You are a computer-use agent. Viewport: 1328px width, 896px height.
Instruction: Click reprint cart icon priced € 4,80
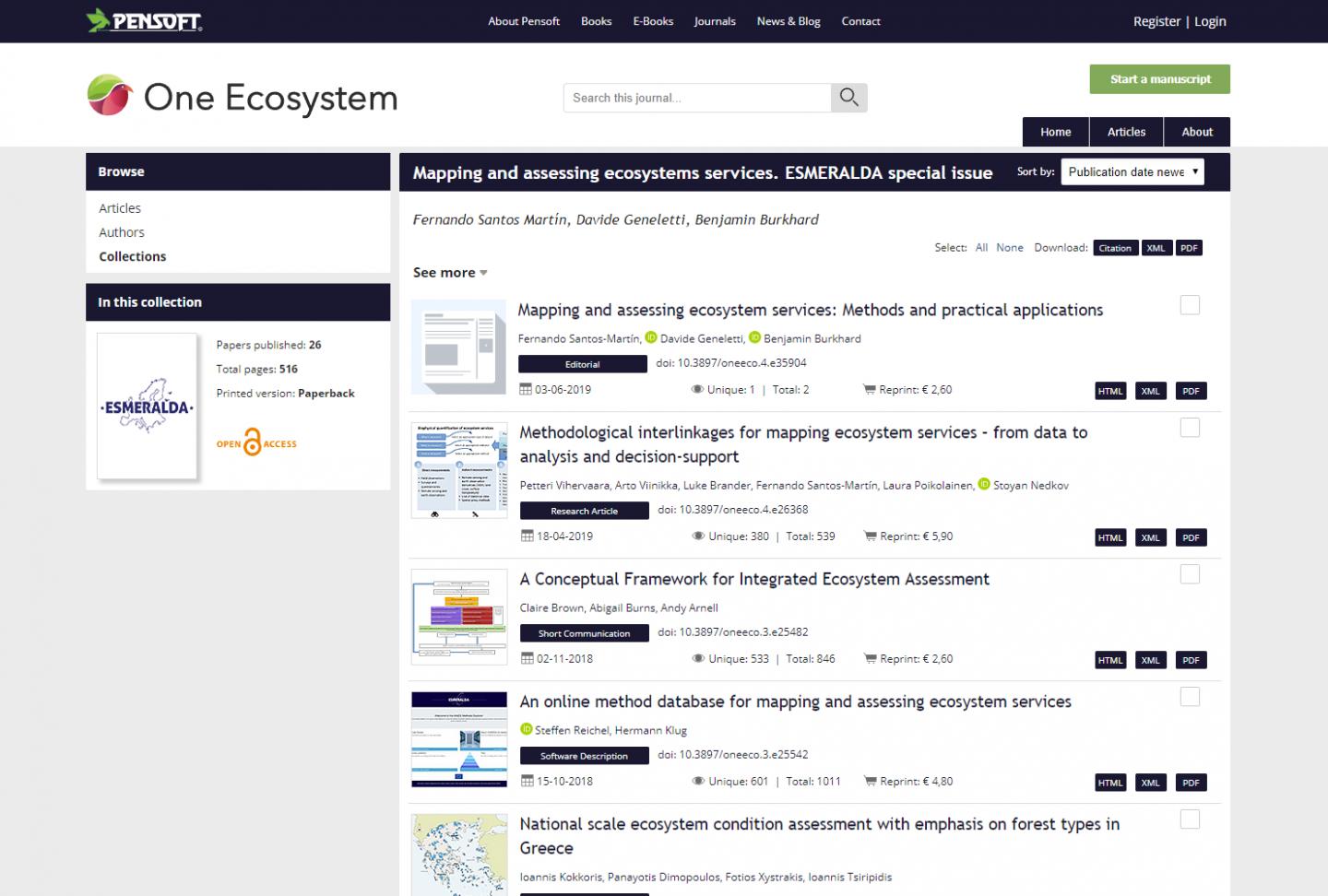pyautogui.click(x=870, y=781)
